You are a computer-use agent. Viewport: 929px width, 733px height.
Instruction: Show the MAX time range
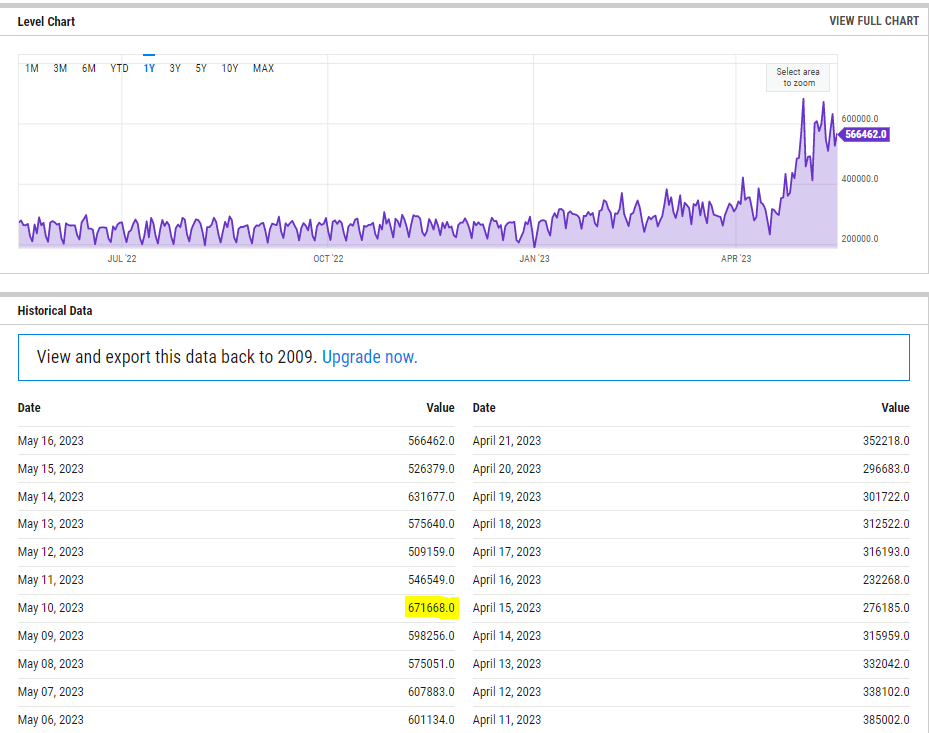[263, 68]
